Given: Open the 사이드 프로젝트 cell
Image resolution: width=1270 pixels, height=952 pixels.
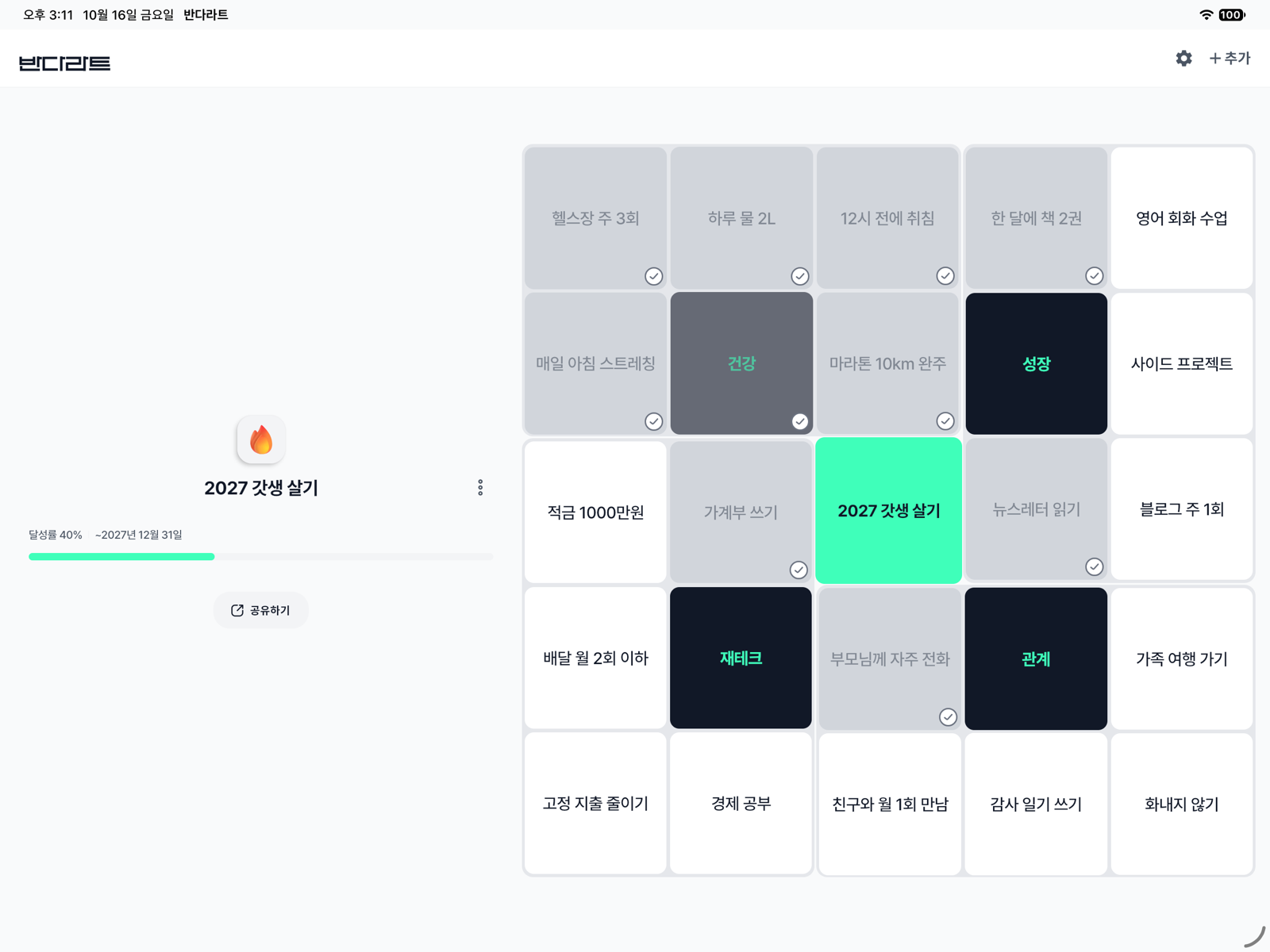Looking at the screenshot, I should coord(1182,363).
